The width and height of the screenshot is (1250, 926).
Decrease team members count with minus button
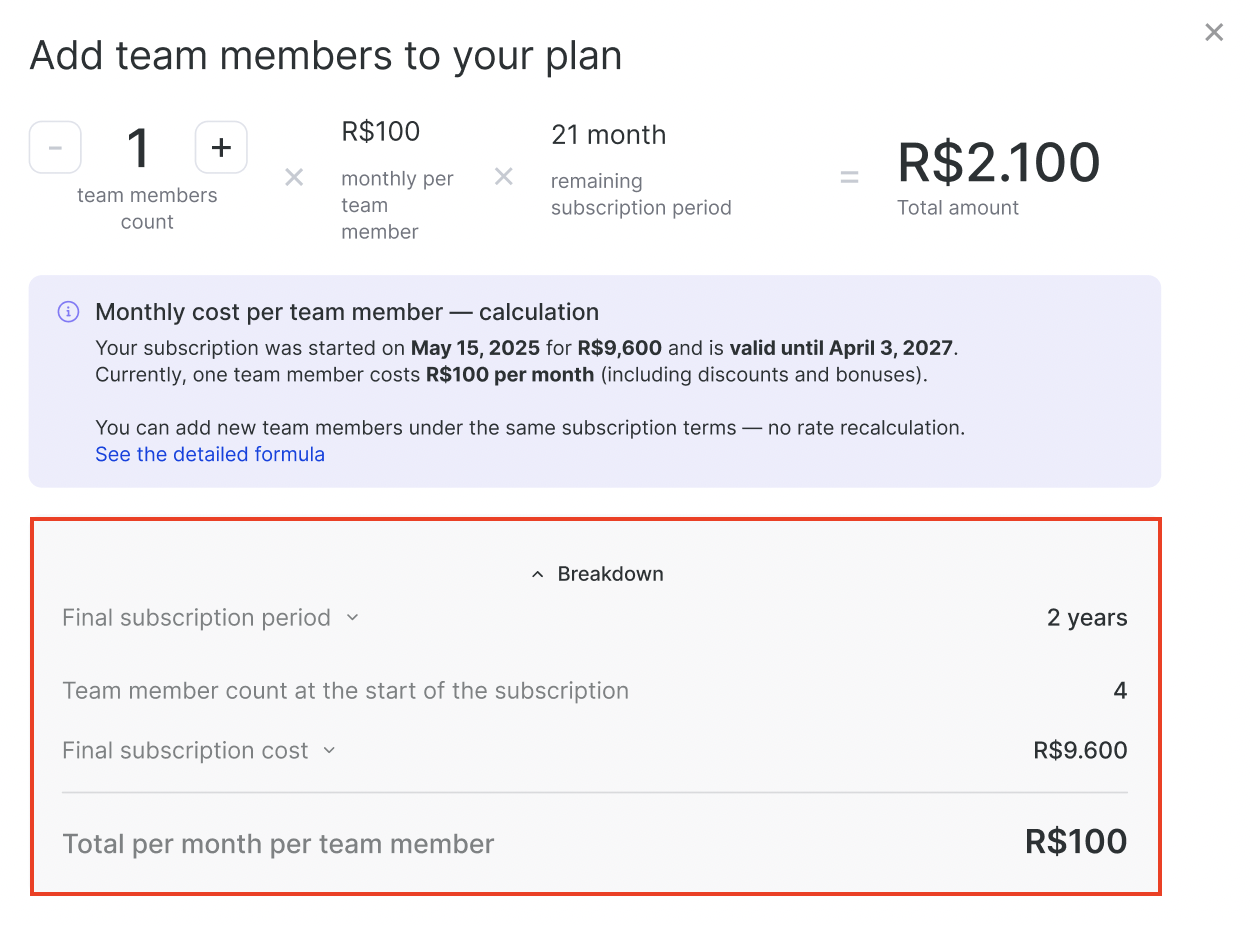point(55,148)
